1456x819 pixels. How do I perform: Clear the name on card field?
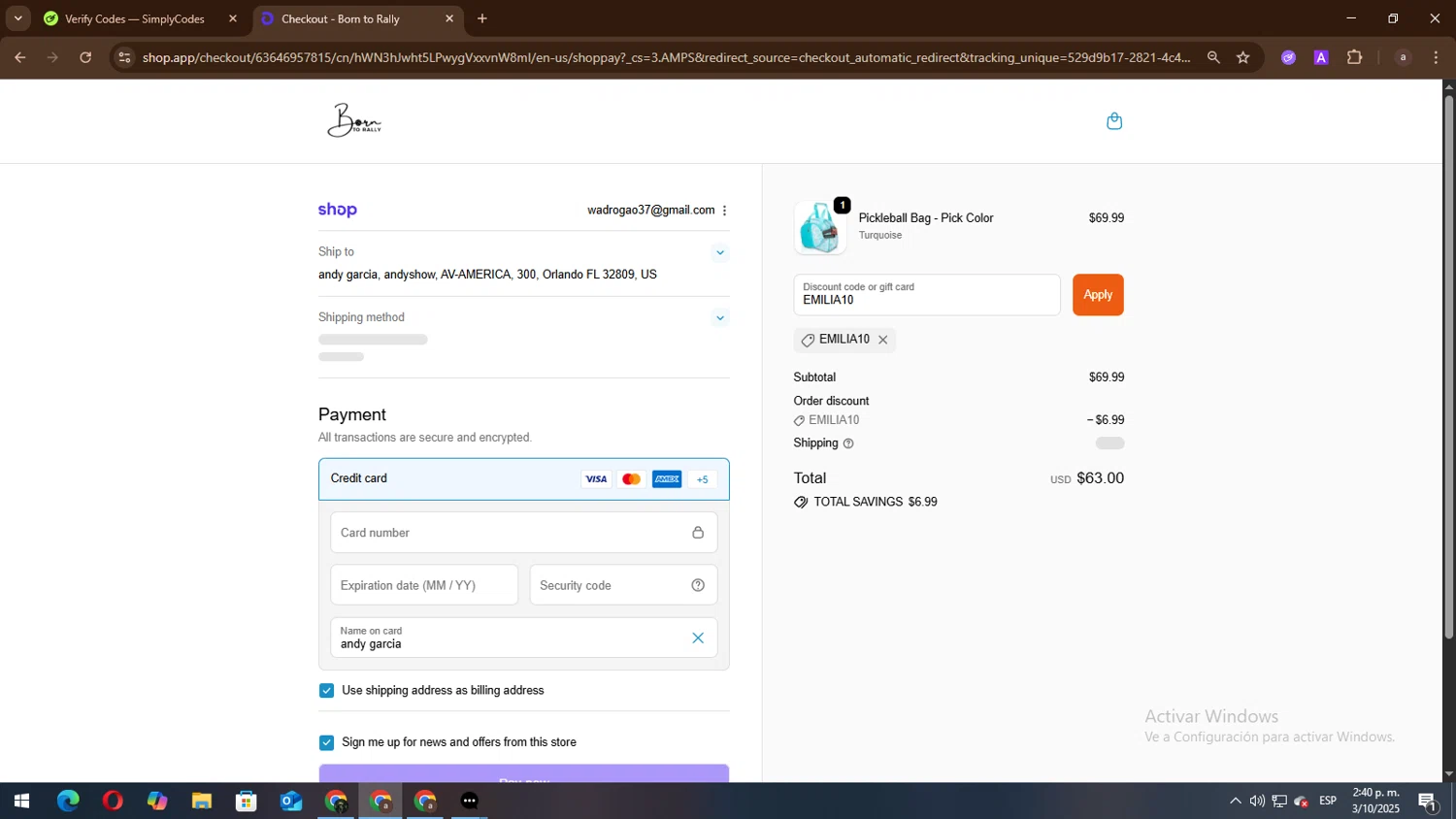698,638
